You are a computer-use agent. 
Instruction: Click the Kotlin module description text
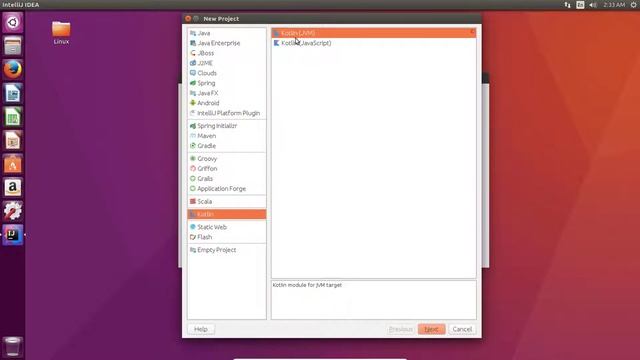pyautogui.click(x=307, y=285)
